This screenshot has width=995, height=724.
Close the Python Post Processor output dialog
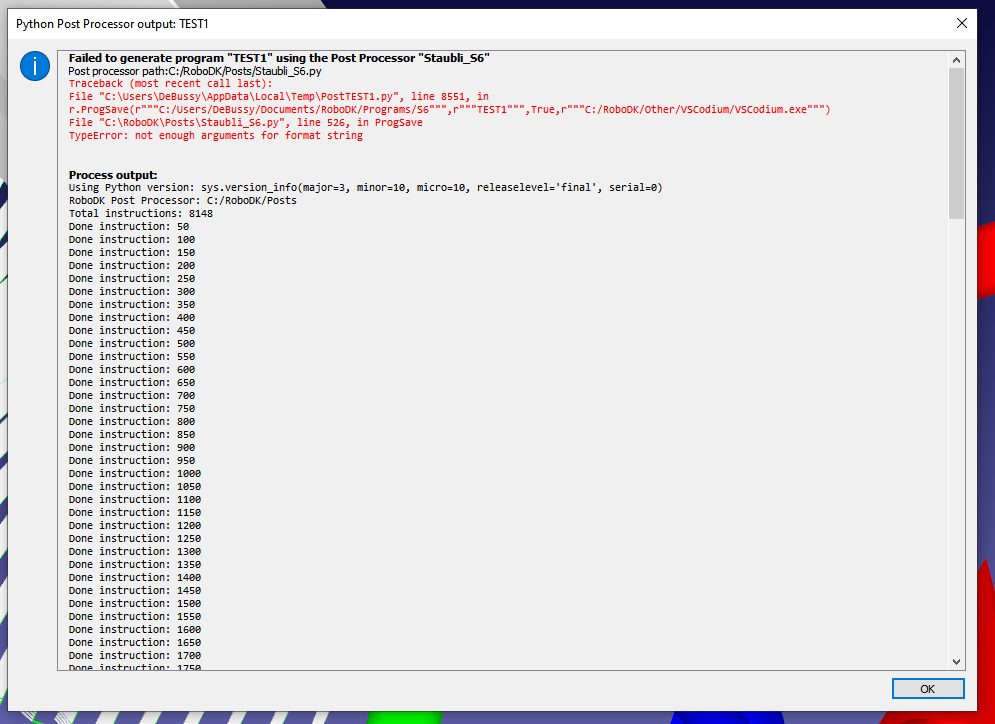coord(961,23)
